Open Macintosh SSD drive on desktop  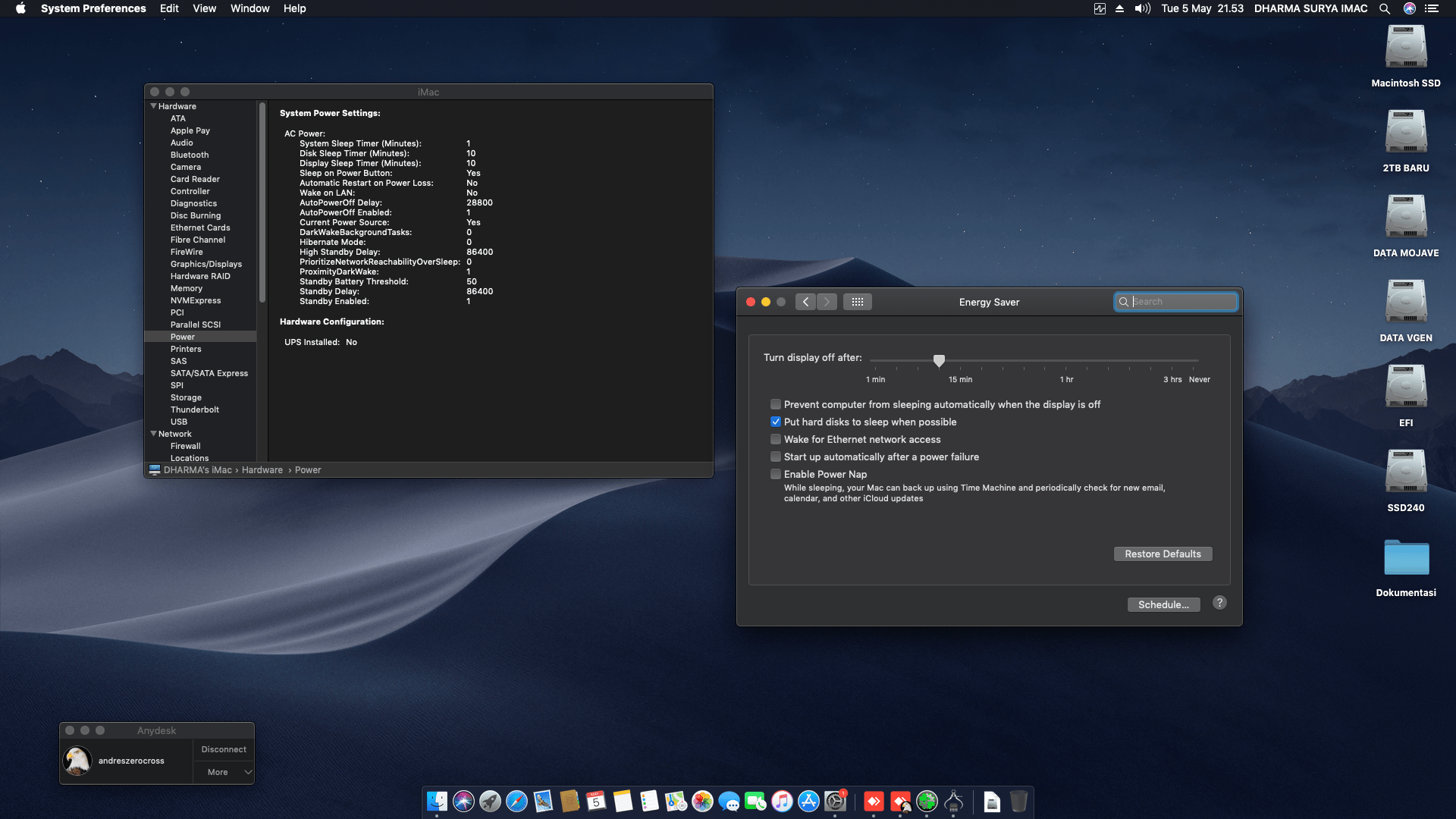[x=1406, y=47]
